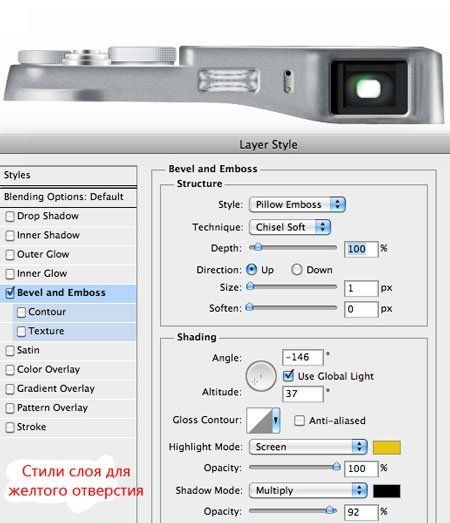
Task: Open the Highlight Mode dropdown showing Screen
Action: pyautogui.click(x=308, y=447)
